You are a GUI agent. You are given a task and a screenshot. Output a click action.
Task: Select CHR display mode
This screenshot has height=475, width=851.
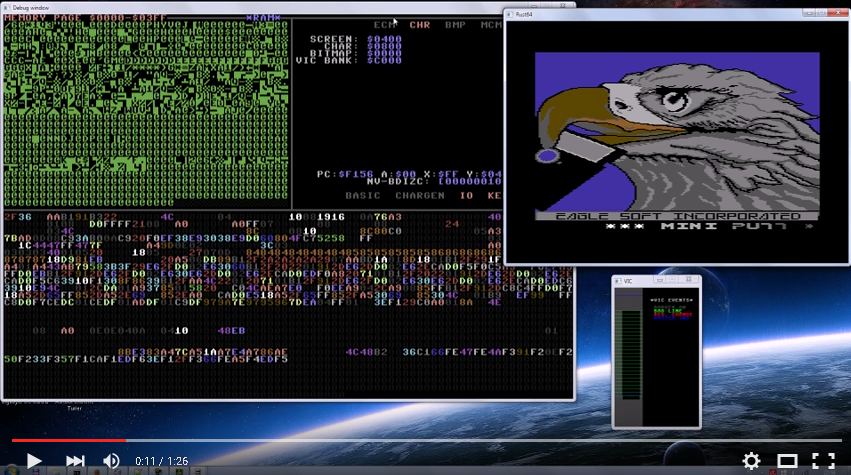(420, 25)
